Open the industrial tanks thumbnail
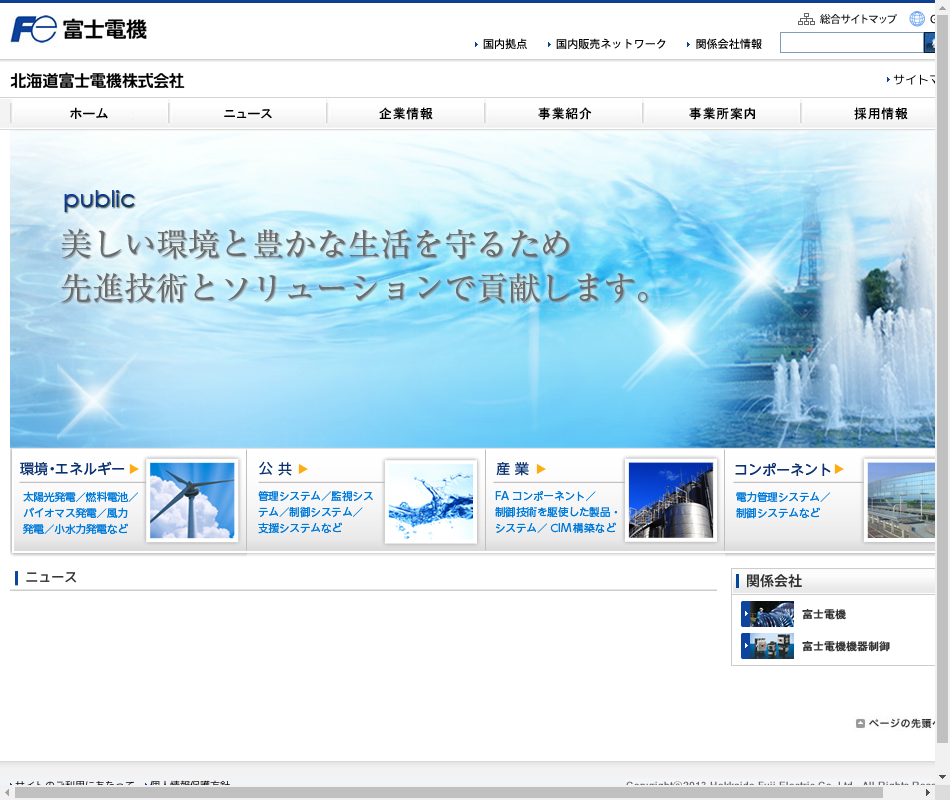This screenshot has width=950, height=800. 670,500
